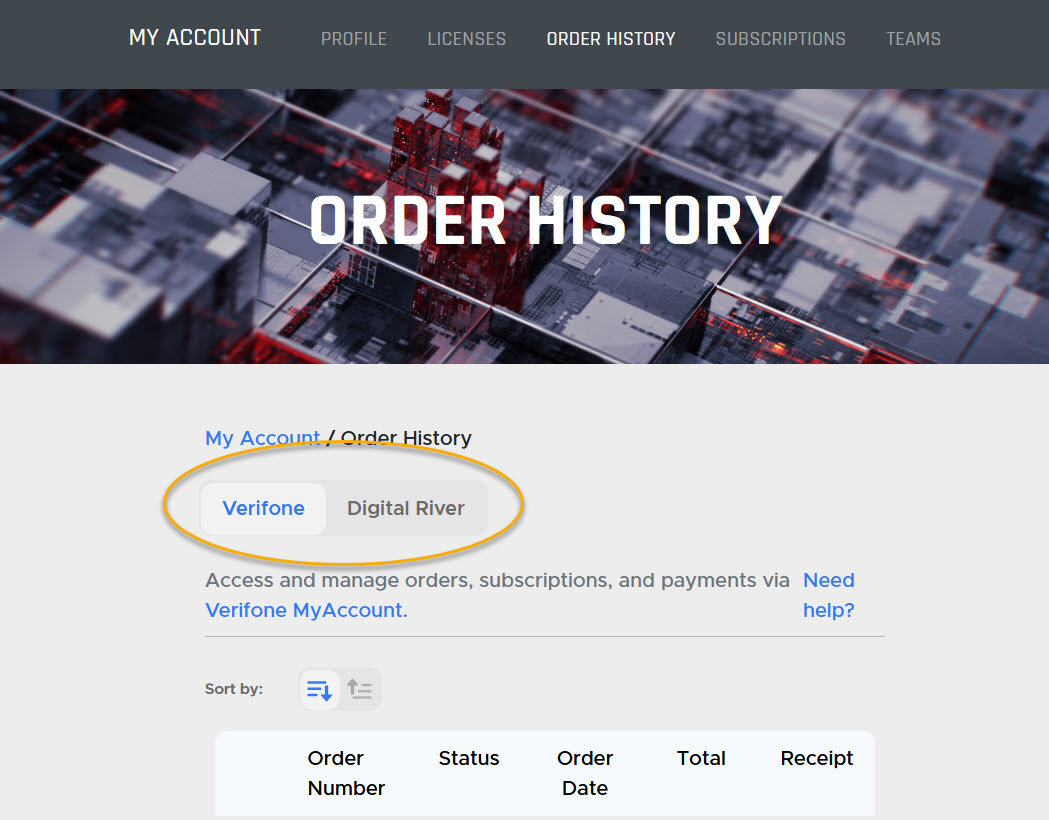
Task: Open the Verifone MyAccount link
Action: click(306, 610)
